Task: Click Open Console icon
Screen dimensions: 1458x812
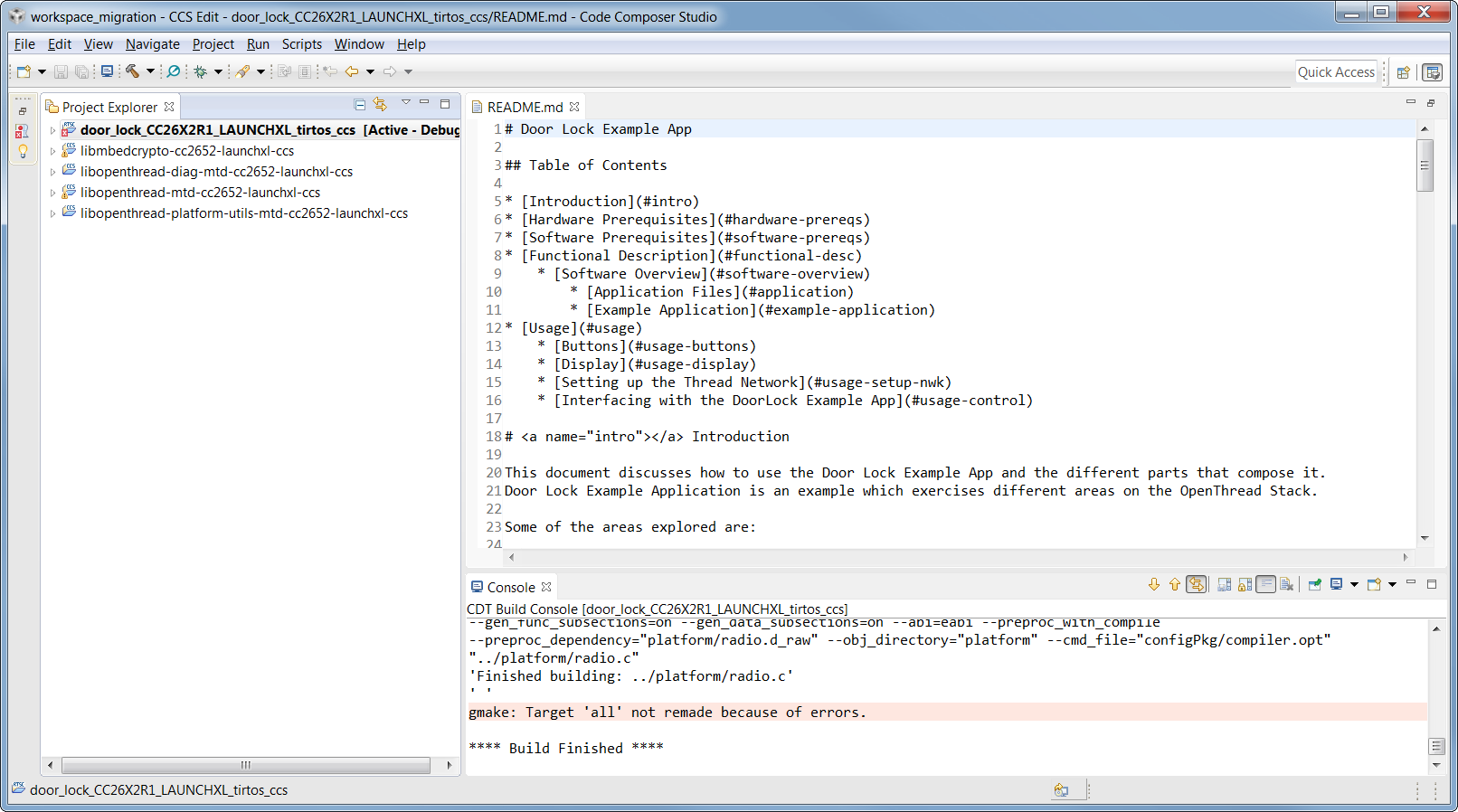Action: pyautogui.click(x=1375, y=584)
